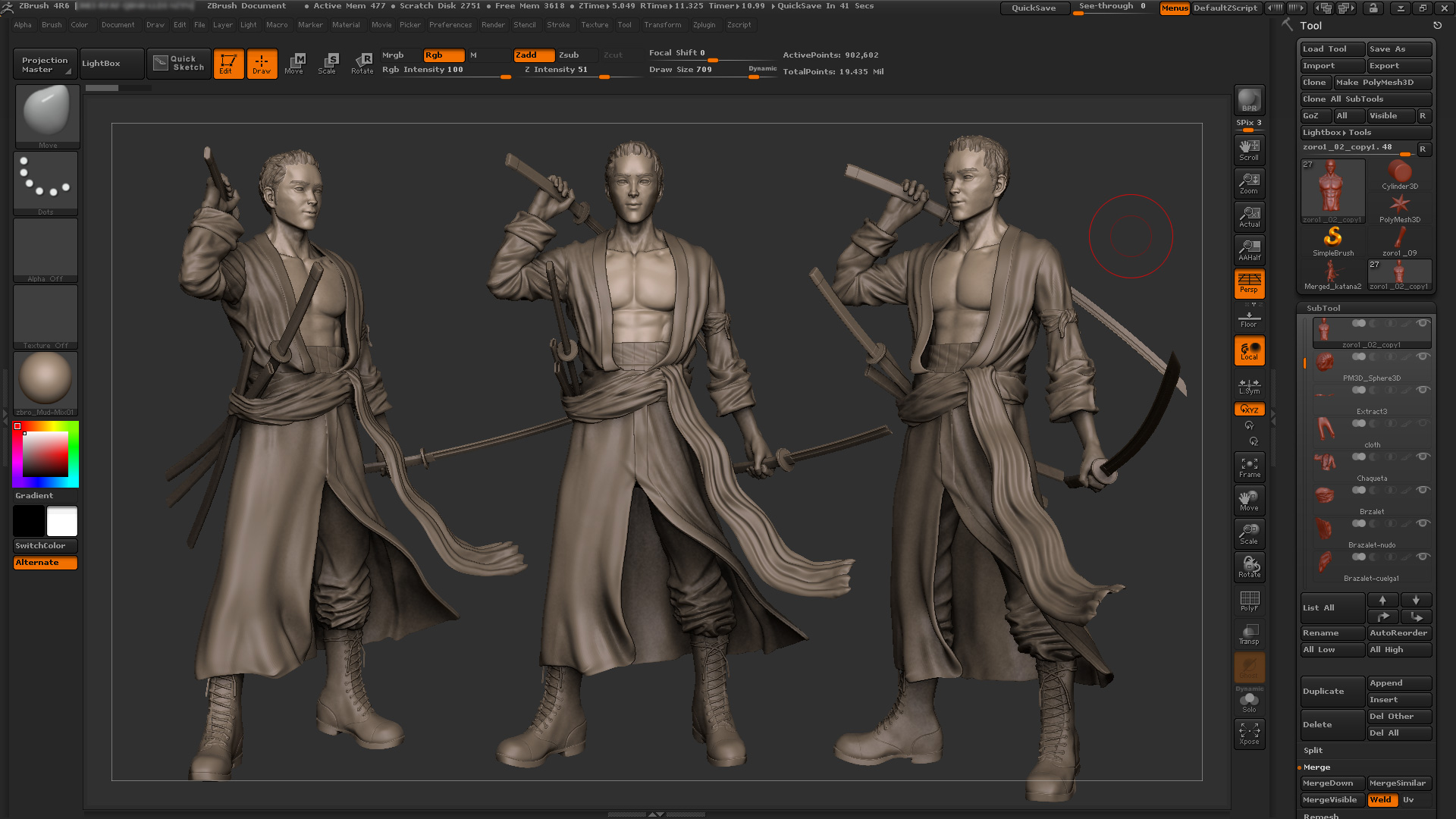Open the Render menu
This screenshot has height=819, width=1456.
493,25
